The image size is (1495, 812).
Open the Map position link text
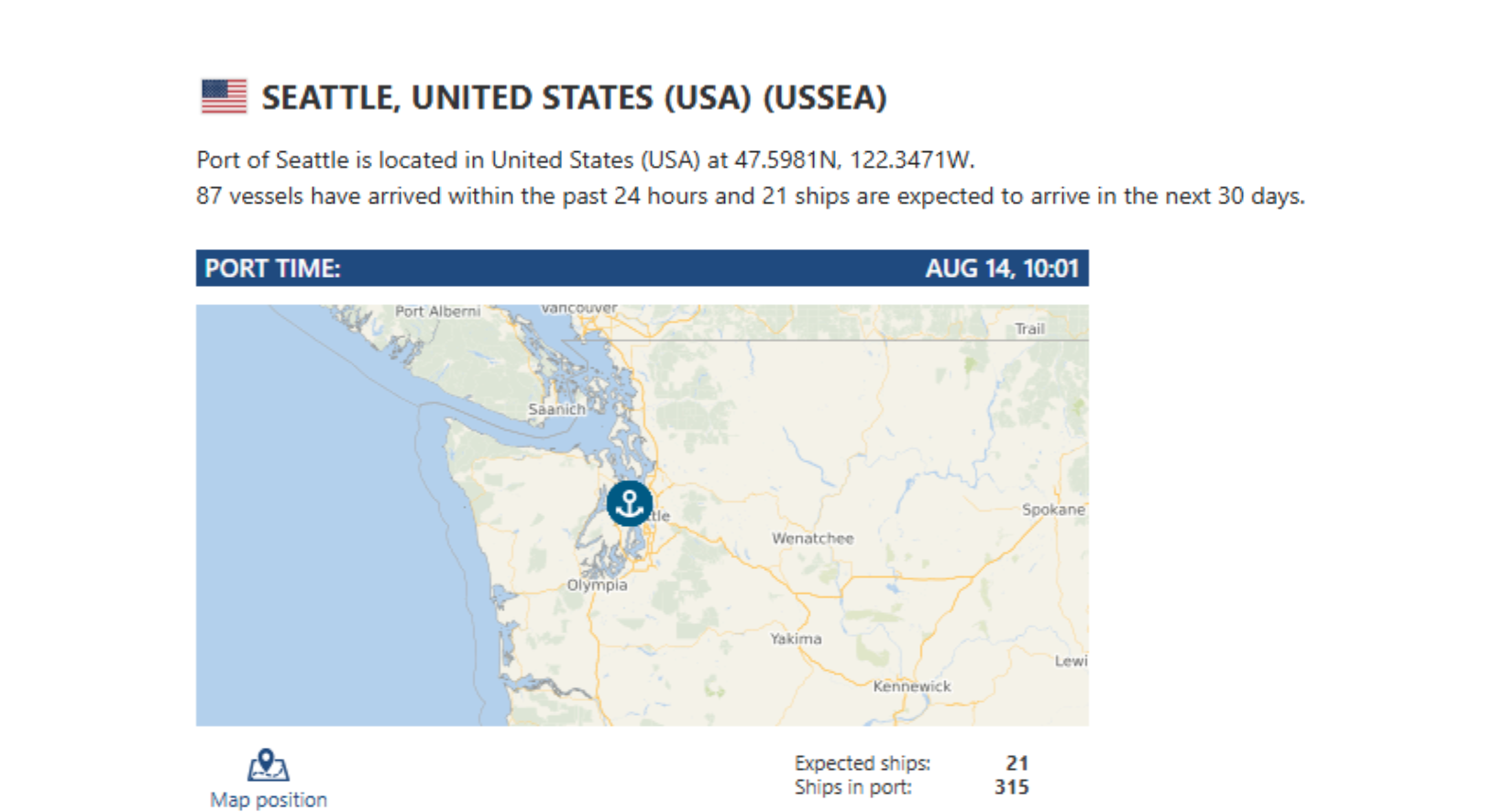pos(269,800)
